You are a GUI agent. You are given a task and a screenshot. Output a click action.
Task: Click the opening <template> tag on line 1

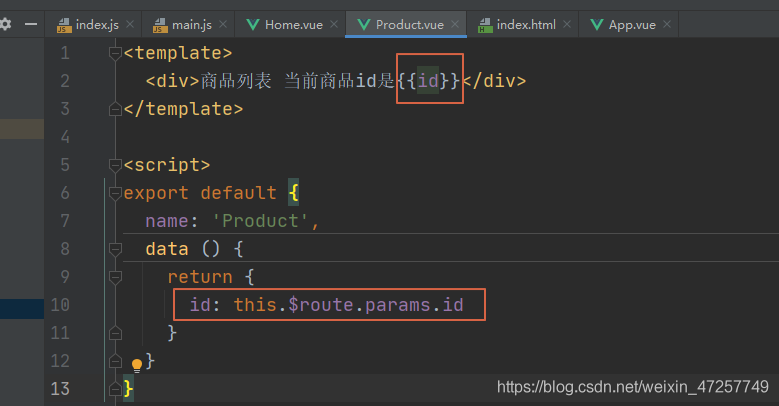point(178,53)
